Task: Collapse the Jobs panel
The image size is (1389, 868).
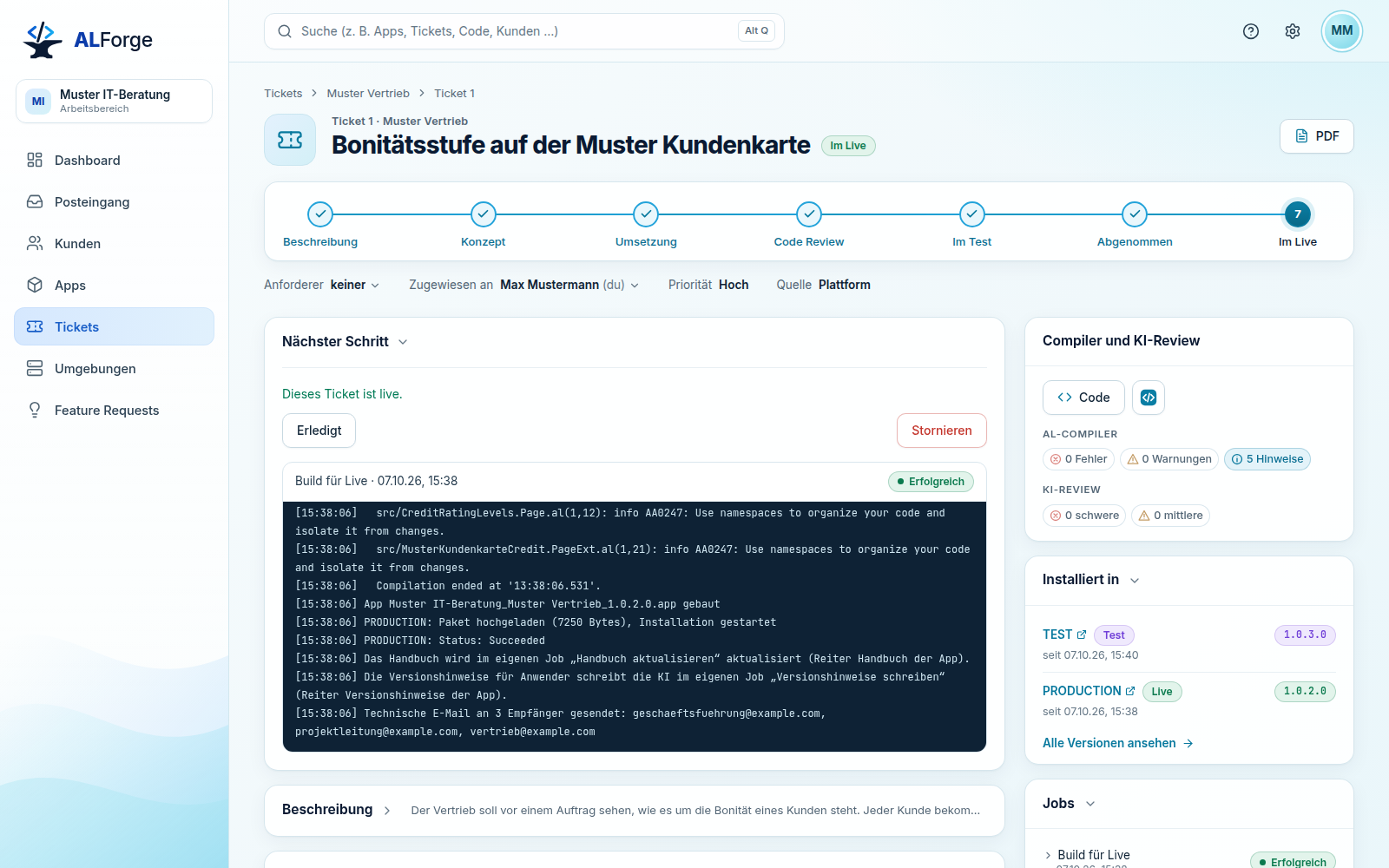Action: [1090, 804]
